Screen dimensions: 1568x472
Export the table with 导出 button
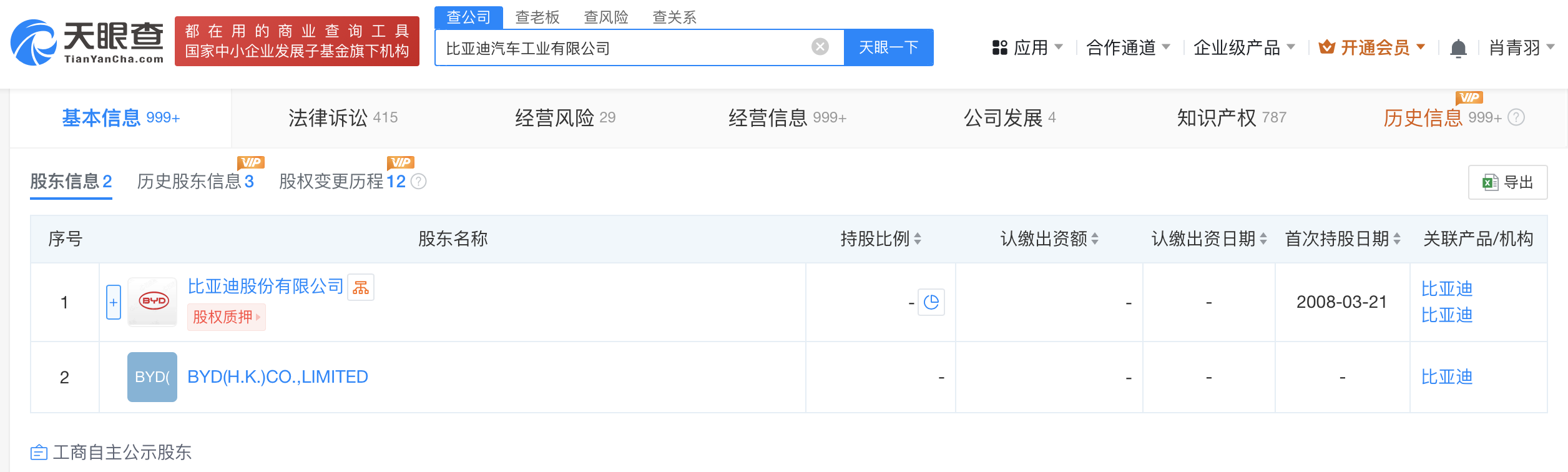pos(1507,182)
